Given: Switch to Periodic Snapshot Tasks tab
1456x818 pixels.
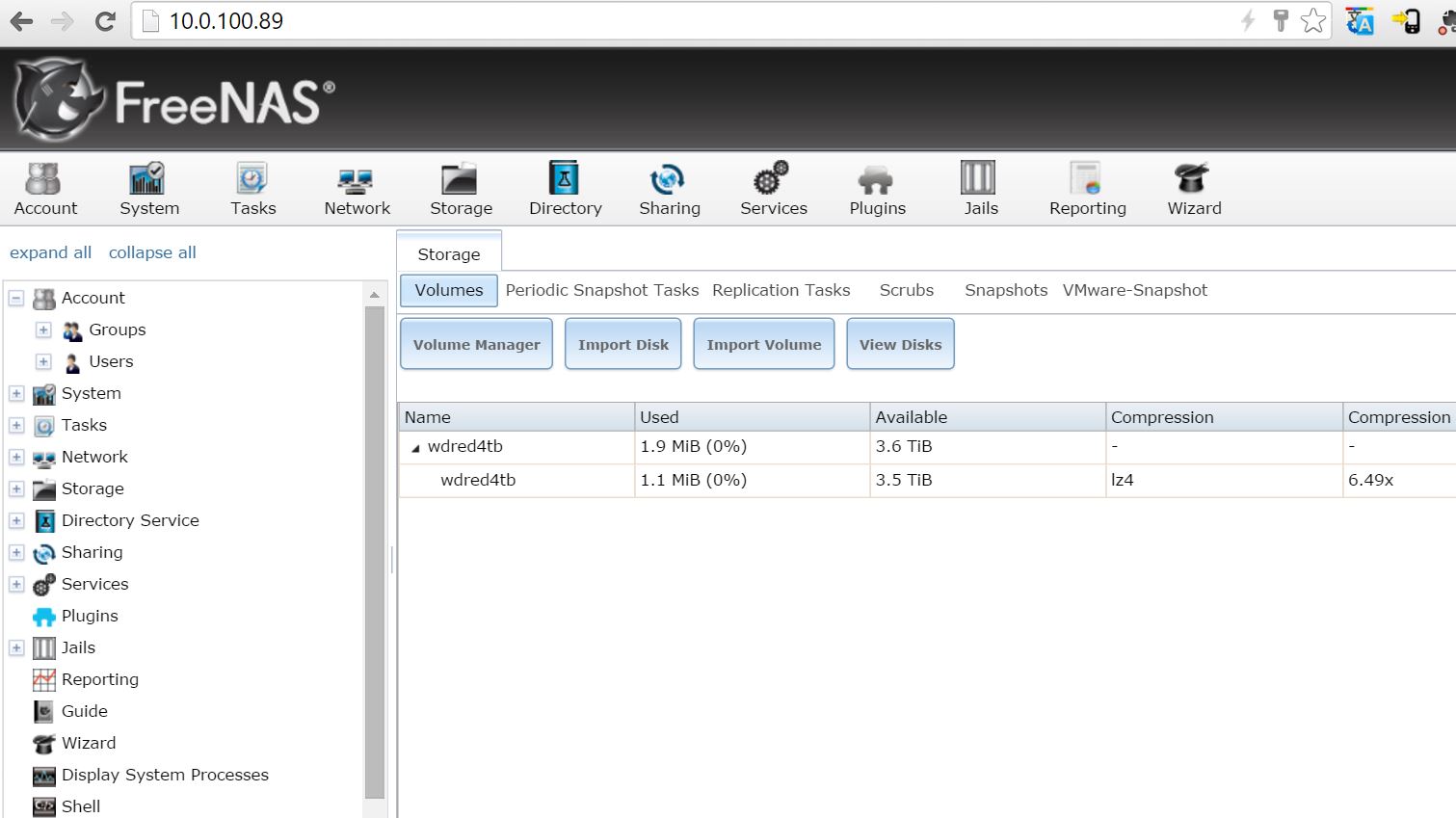Looking at the screenshot, I should pos(601,290).
